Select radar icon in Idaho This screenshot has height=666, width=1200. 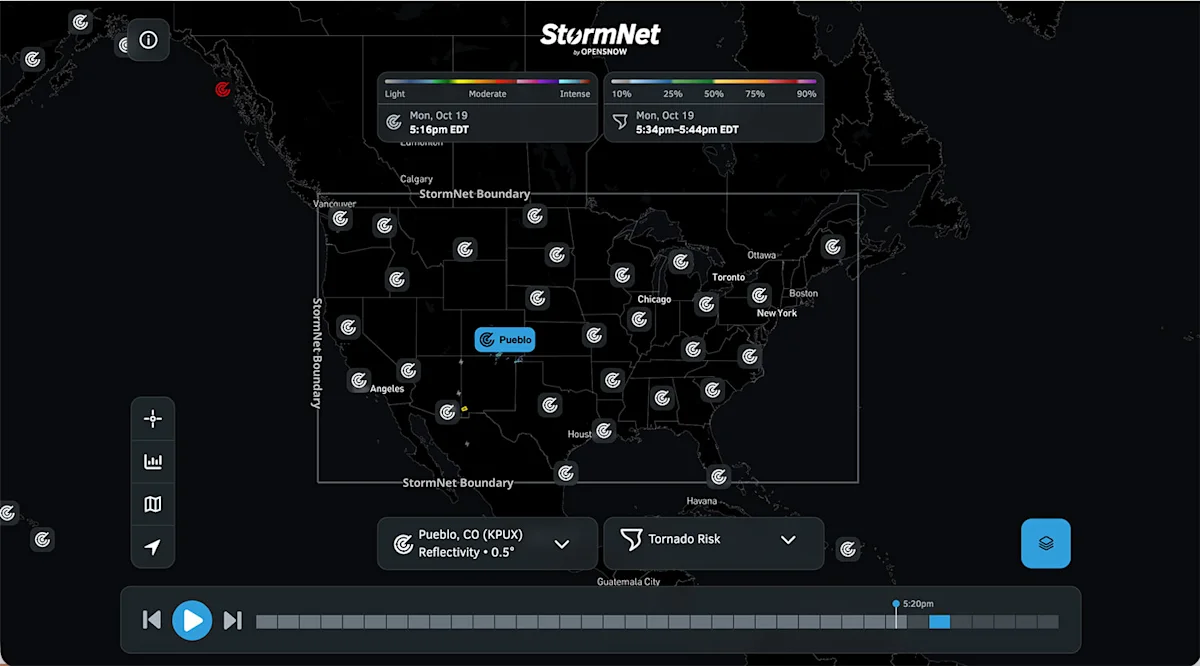[x=397, y=279]
